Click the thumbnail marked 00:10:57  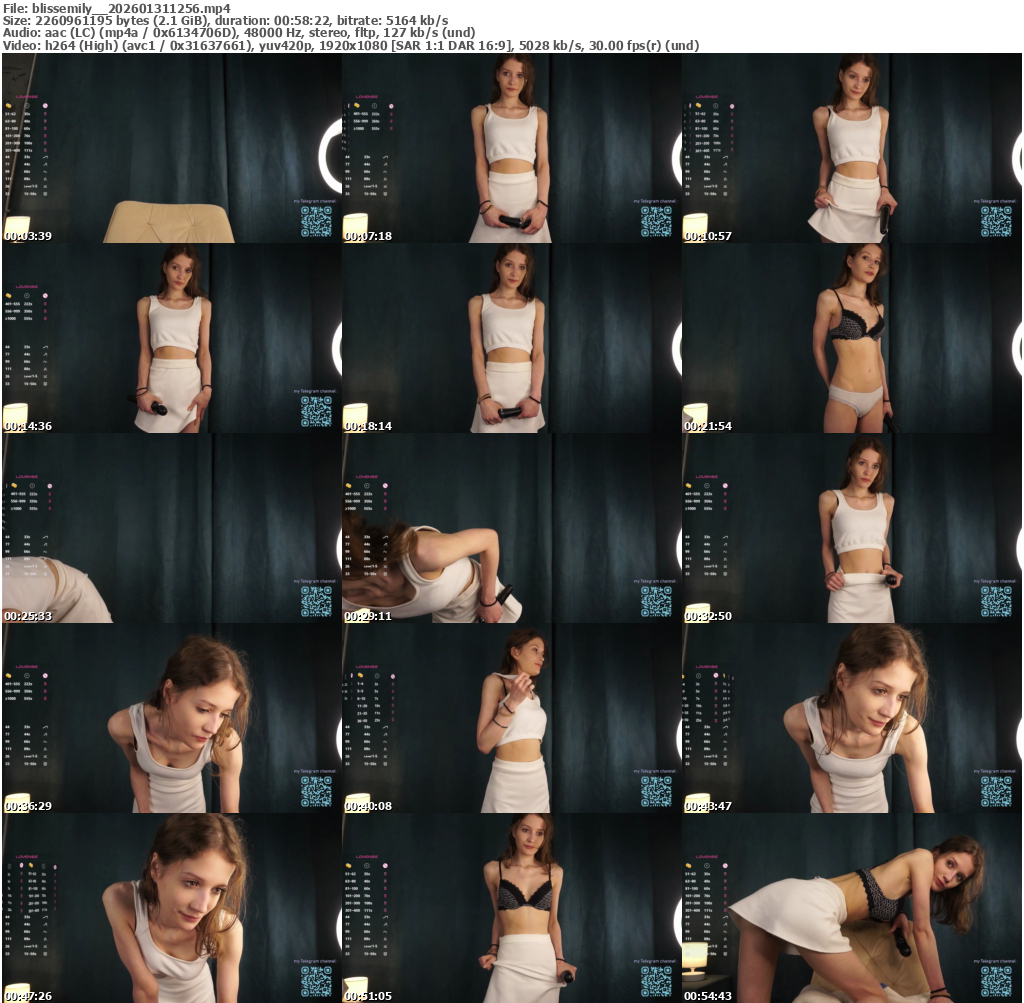pyautogui.click(x=851, y=148)
